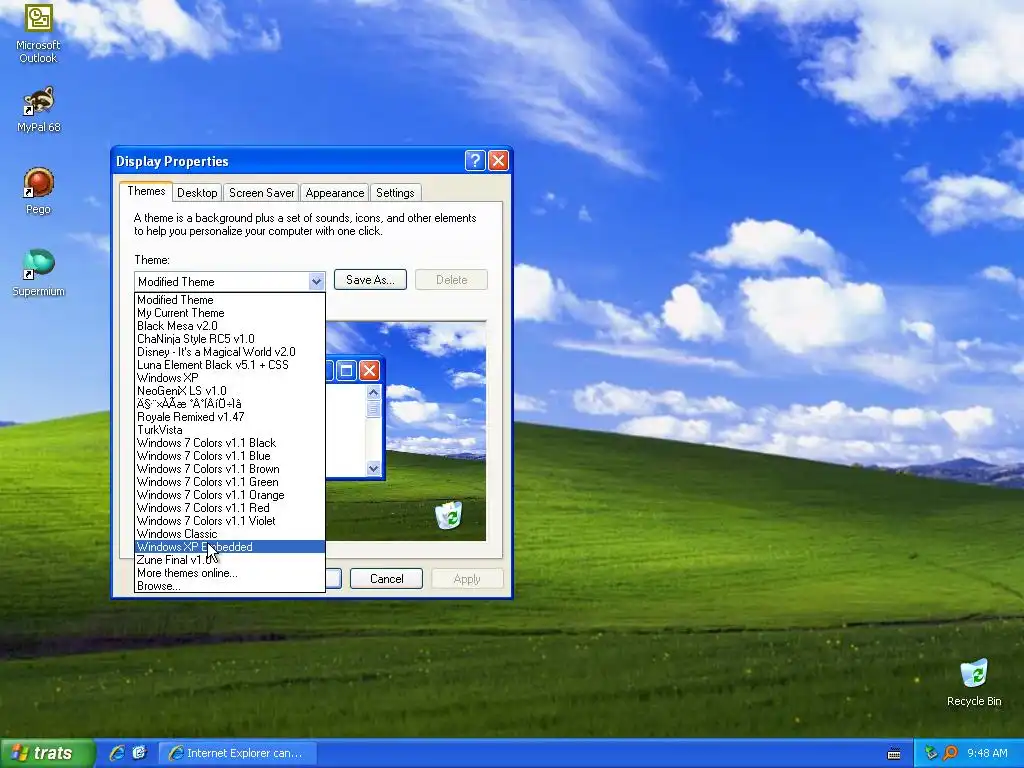Open the Appearance tab
This screenshot has height=768, width=1024.
[x=334, y=193]
